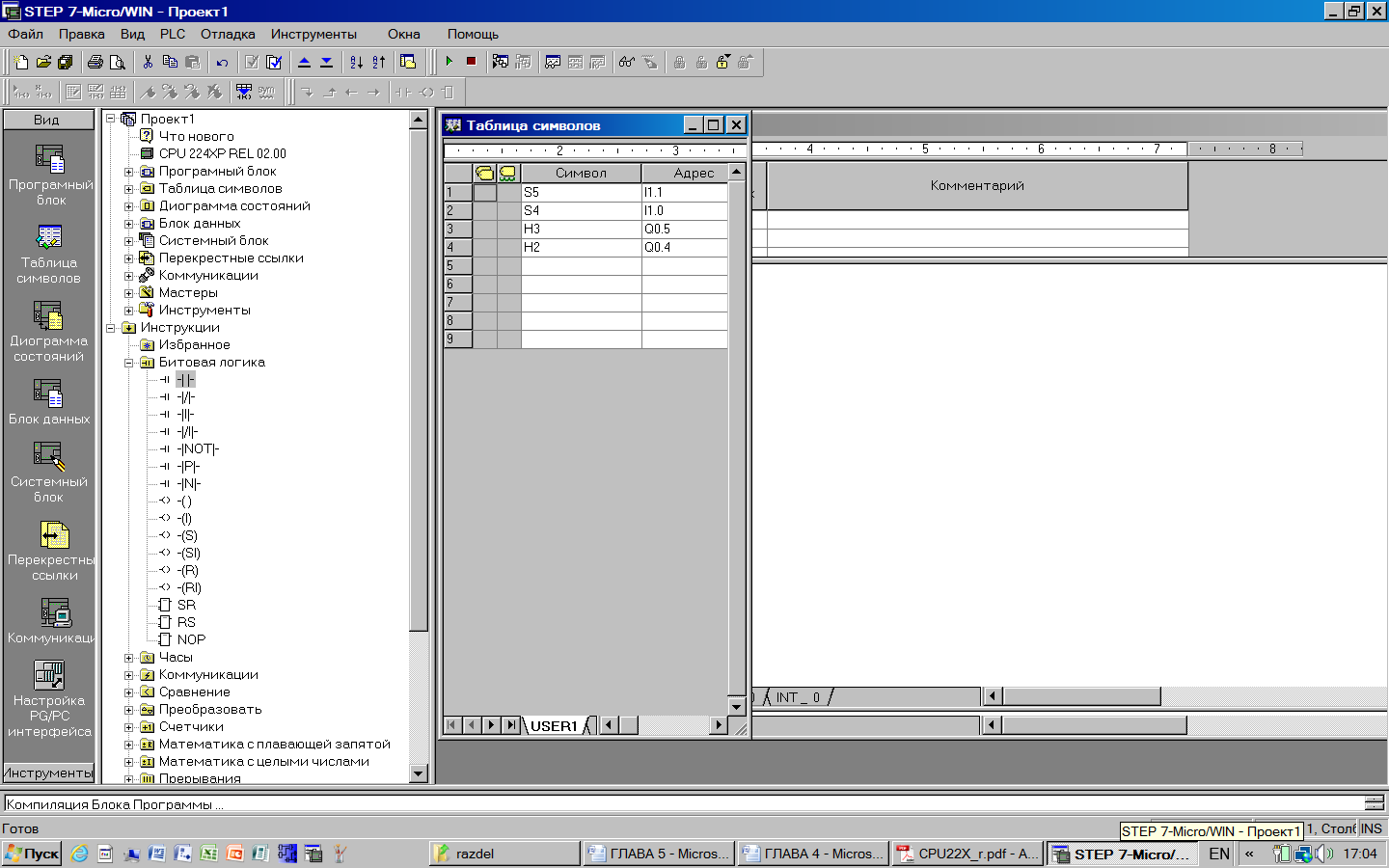Toggle Program Status with its toolbar icon
This screenshot has width=1389, height=868.
click(501, 62)
